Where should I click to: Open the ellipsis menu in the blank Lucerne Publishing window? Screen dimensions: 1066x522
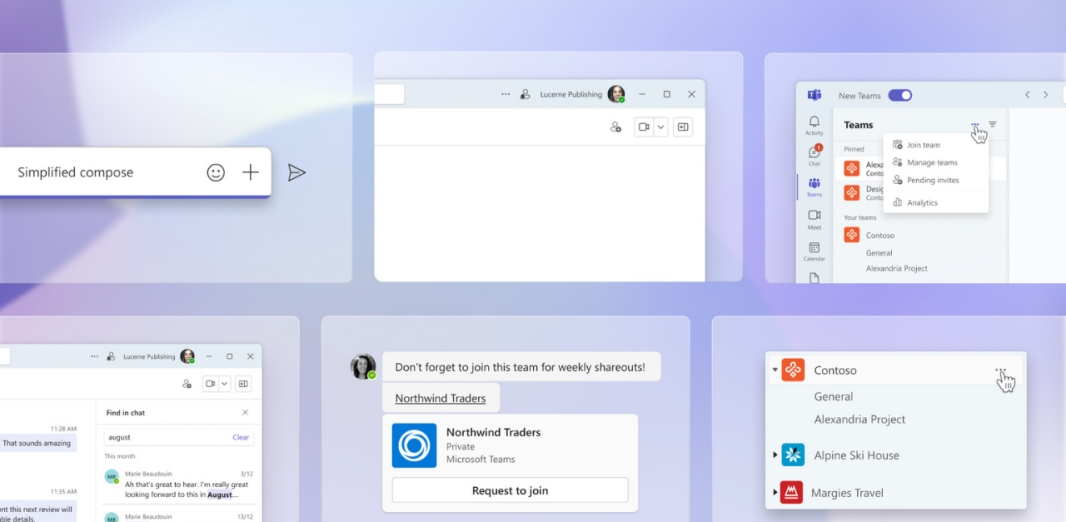tap(505, 94)
